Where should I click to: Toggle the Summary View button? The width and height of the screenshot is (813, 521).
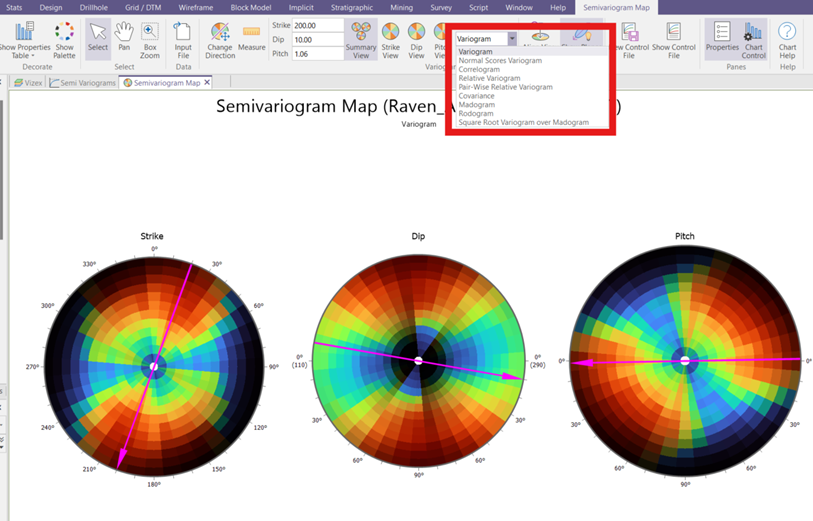pos(361,38)
